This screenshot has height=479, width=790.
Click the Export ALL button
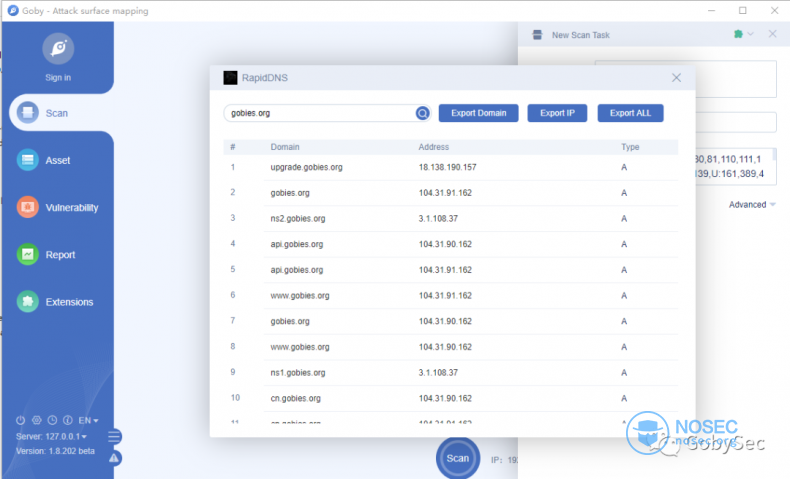630,113
